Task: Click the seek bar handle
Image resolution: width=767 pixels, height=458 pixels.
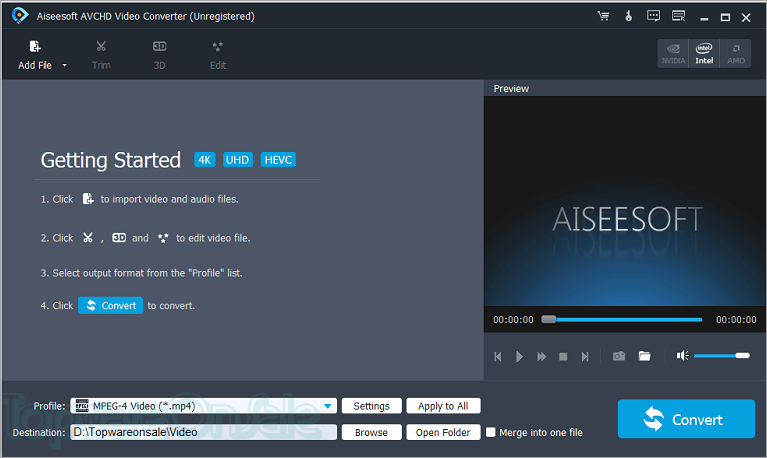Action: (x=549, y=320)
